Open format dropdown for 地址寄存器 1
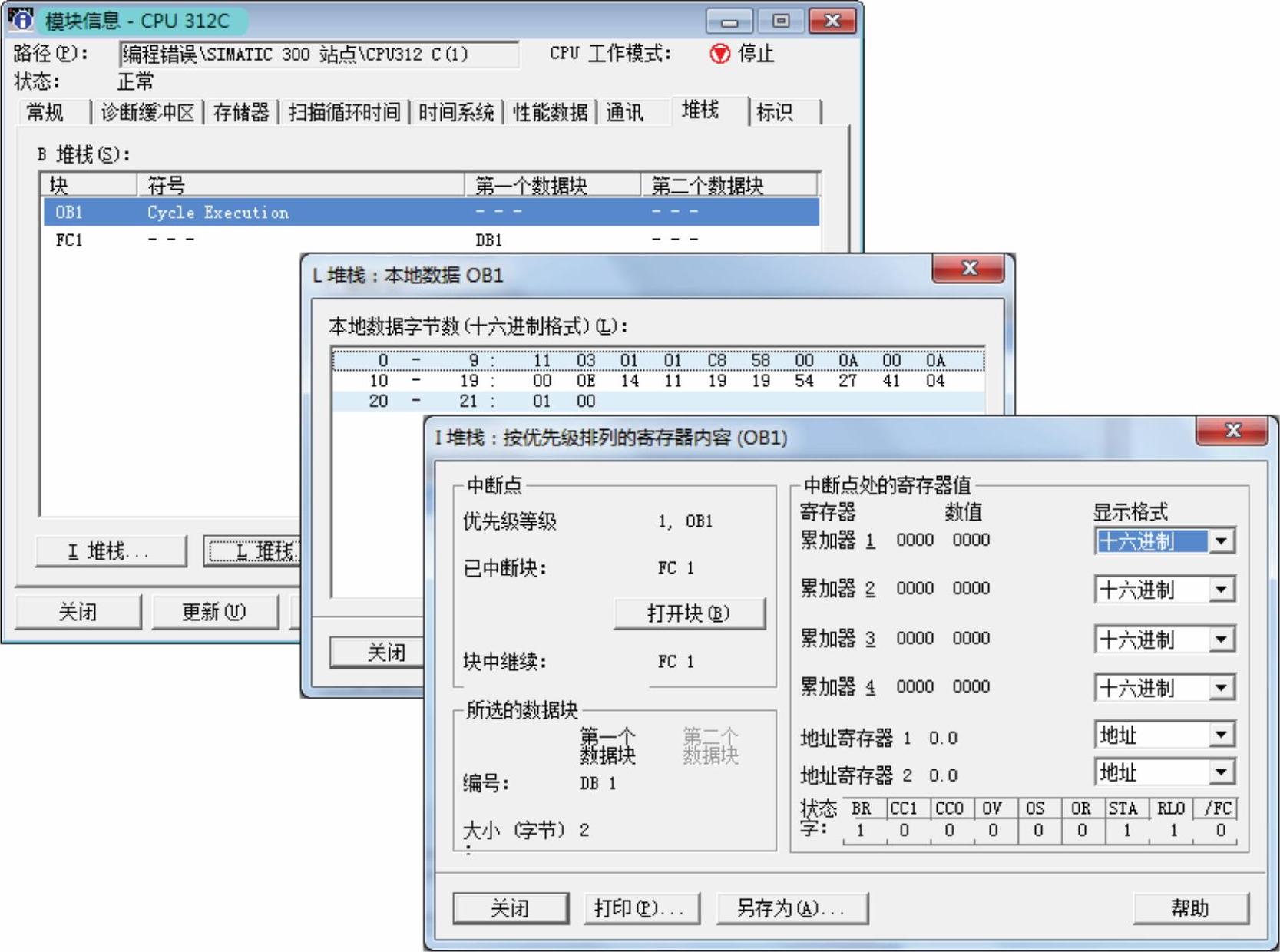 click(1221, 735)
